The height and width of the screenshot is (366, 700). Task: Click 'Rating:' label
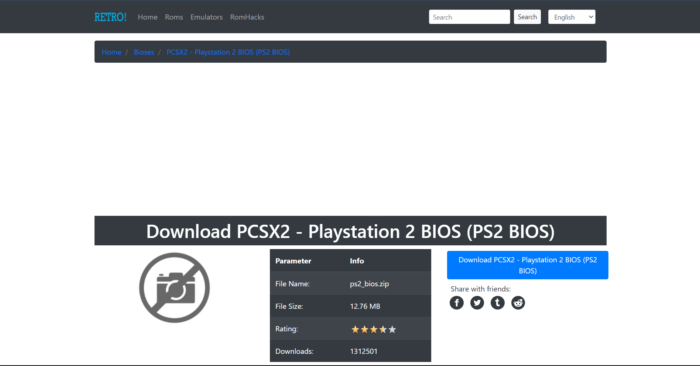click(x=286, y=329)
